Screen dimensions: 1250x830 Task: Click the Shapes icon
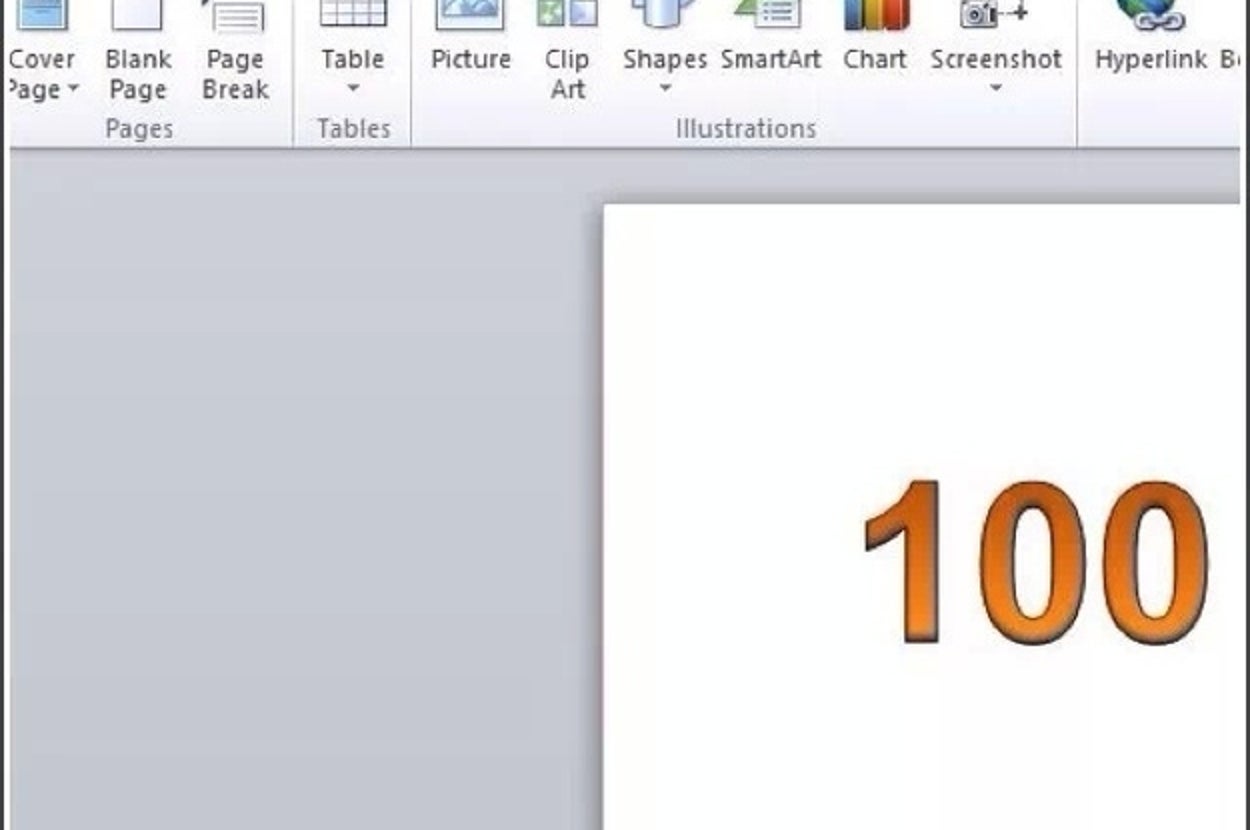664,14
